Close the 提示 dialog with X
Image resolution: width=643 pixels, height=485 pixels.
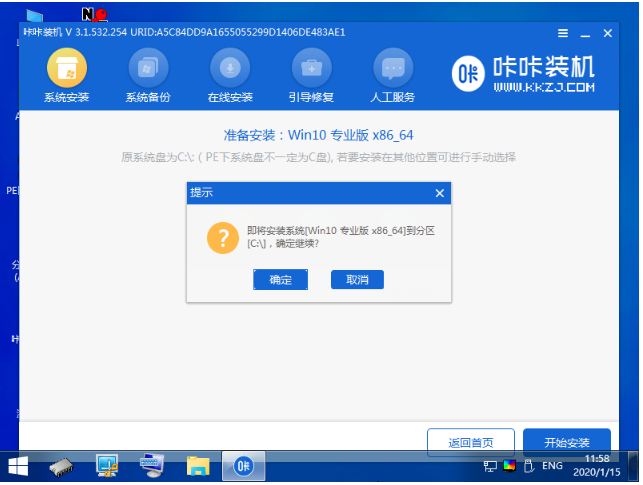tap(439, 192)
